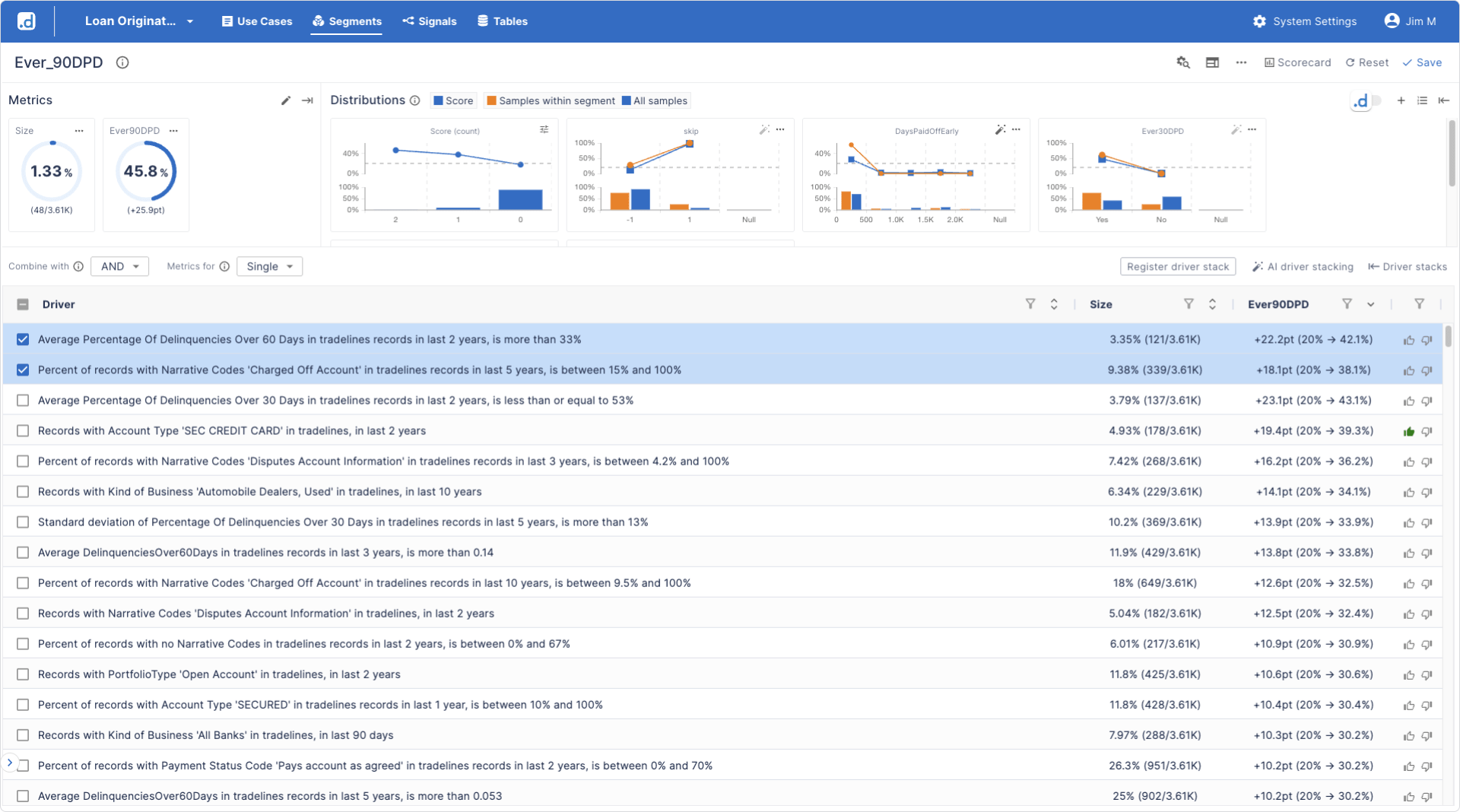This screenshot has width=1460, height=812.
Task: Click thumbs down for Automobile Dealers driver row
Action: pyautogui.click(x=1427, y=493)
